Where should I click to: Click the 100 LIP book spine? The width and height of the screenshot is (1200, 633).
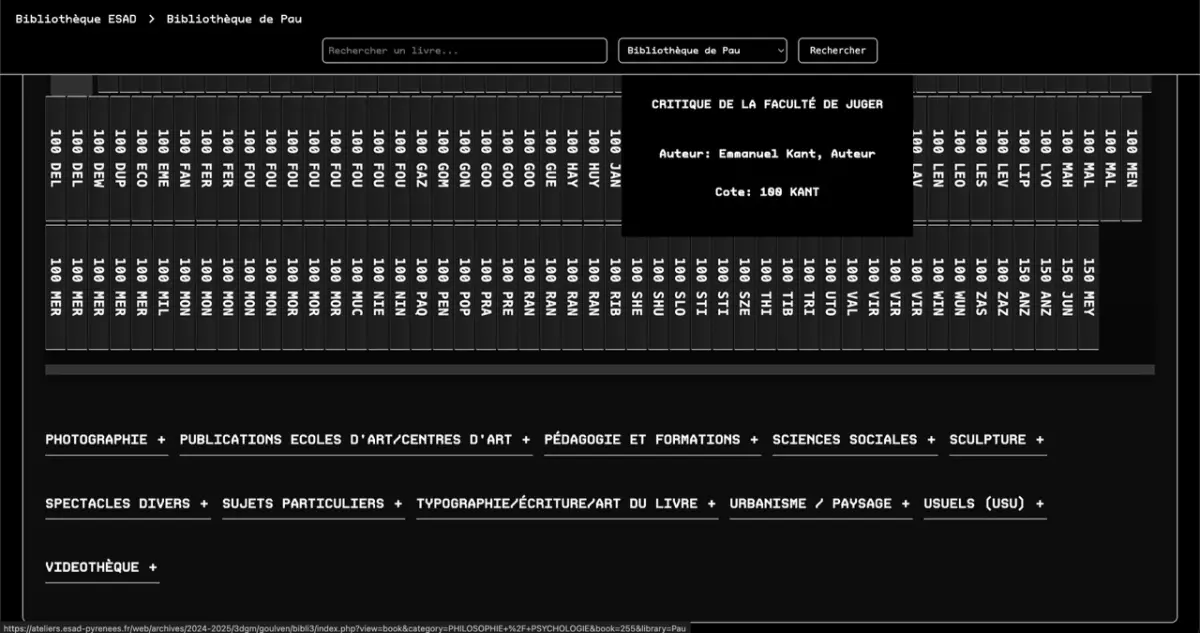click(1024, 158)
